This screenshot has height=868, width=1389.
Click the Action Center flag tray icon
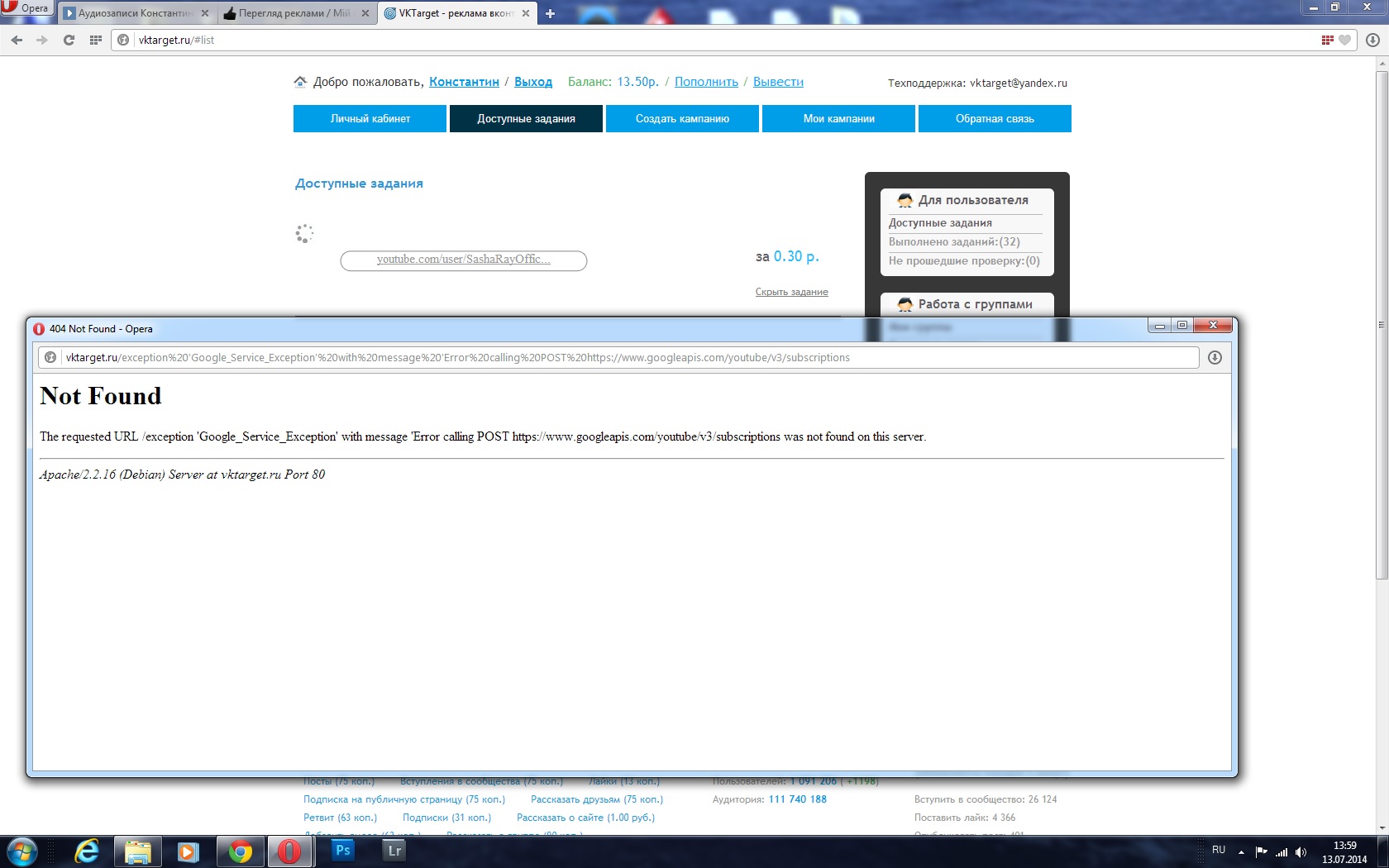[1262, 851]
